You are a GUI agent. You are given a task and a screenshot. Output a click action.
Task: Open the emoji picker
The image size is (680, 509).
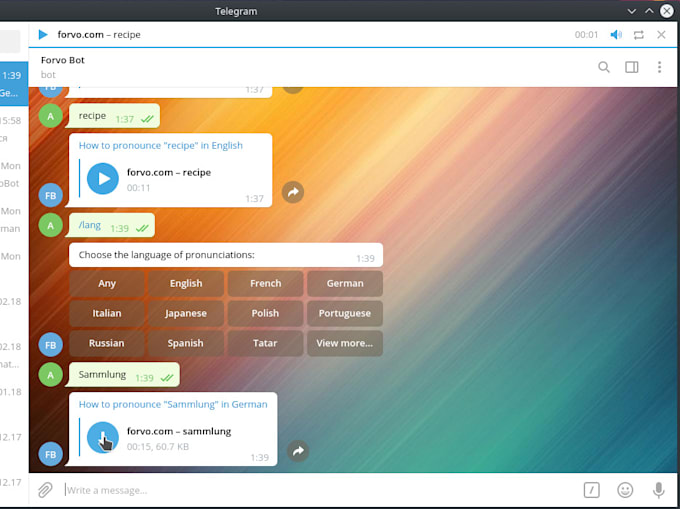(625, 490)
